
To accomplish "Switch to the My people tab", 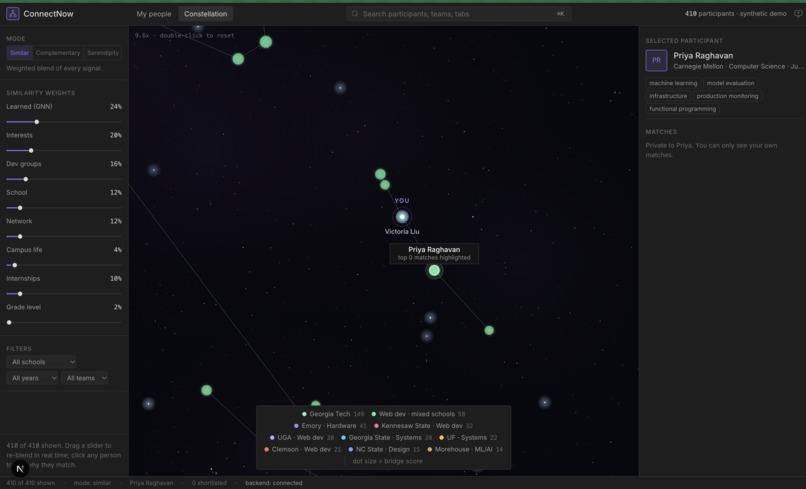I will (x=154, y=14).
